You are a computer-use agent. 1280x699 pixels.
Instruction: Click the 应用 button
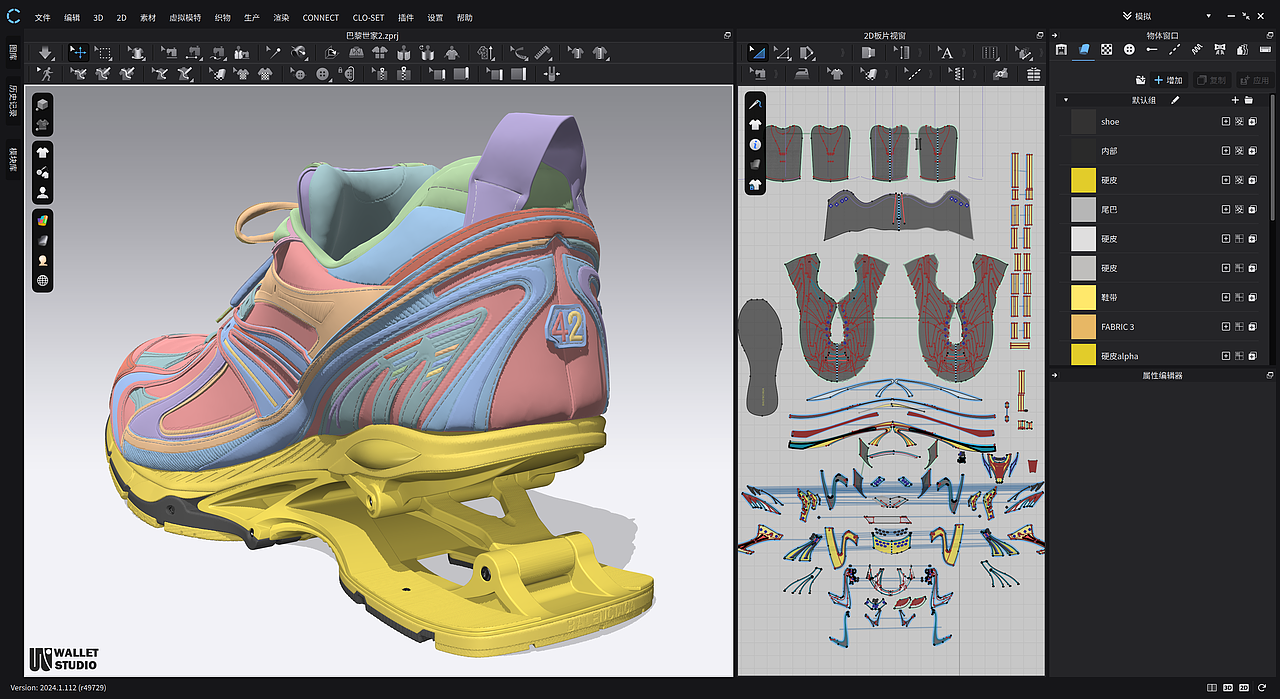1254,80
